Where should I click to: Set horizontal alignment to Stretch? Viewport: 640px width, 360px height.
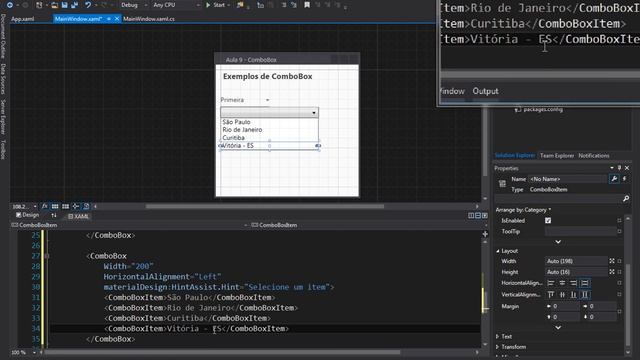tap(584, 283)
